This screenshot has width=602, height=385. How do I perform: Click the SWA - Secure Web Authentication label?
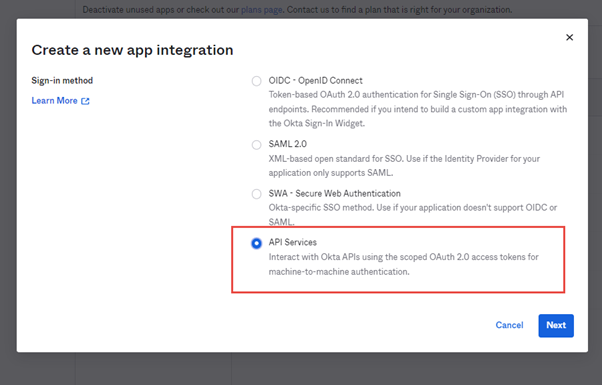334,193
